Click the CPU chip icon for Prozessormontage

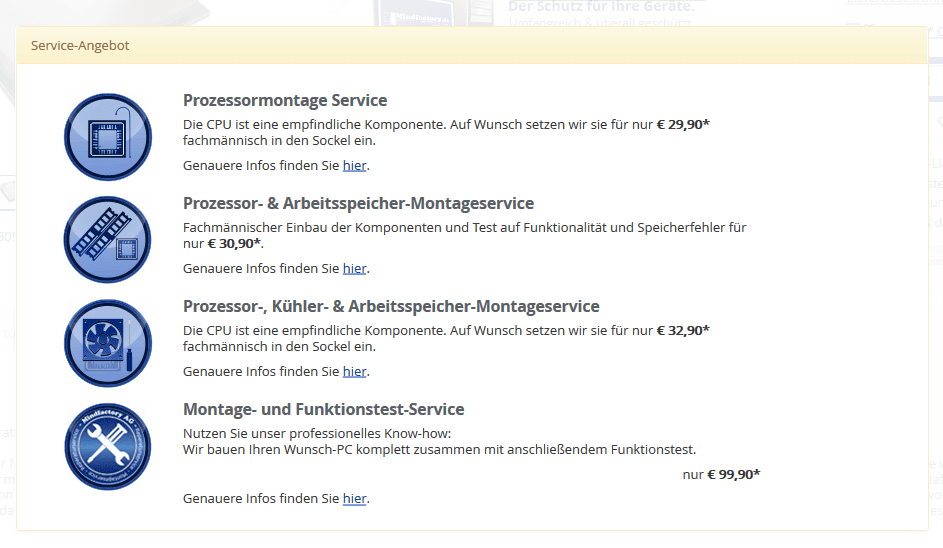(107, 136)
